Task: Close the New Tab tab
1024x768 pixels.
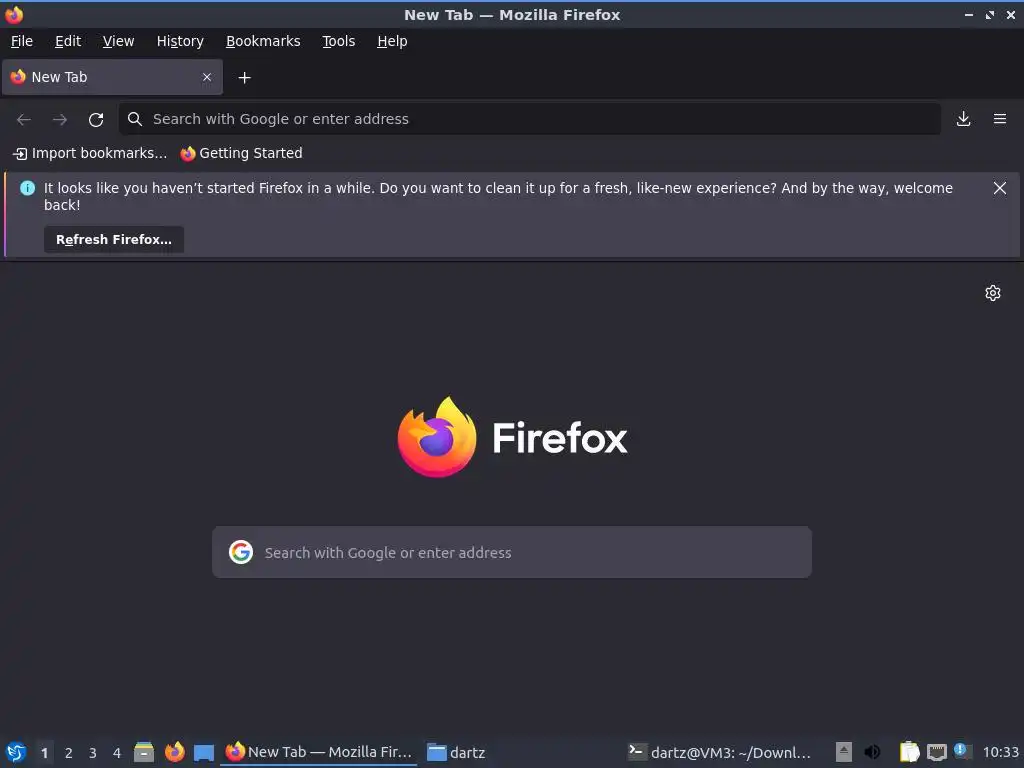Action: (x=207, y=77)
